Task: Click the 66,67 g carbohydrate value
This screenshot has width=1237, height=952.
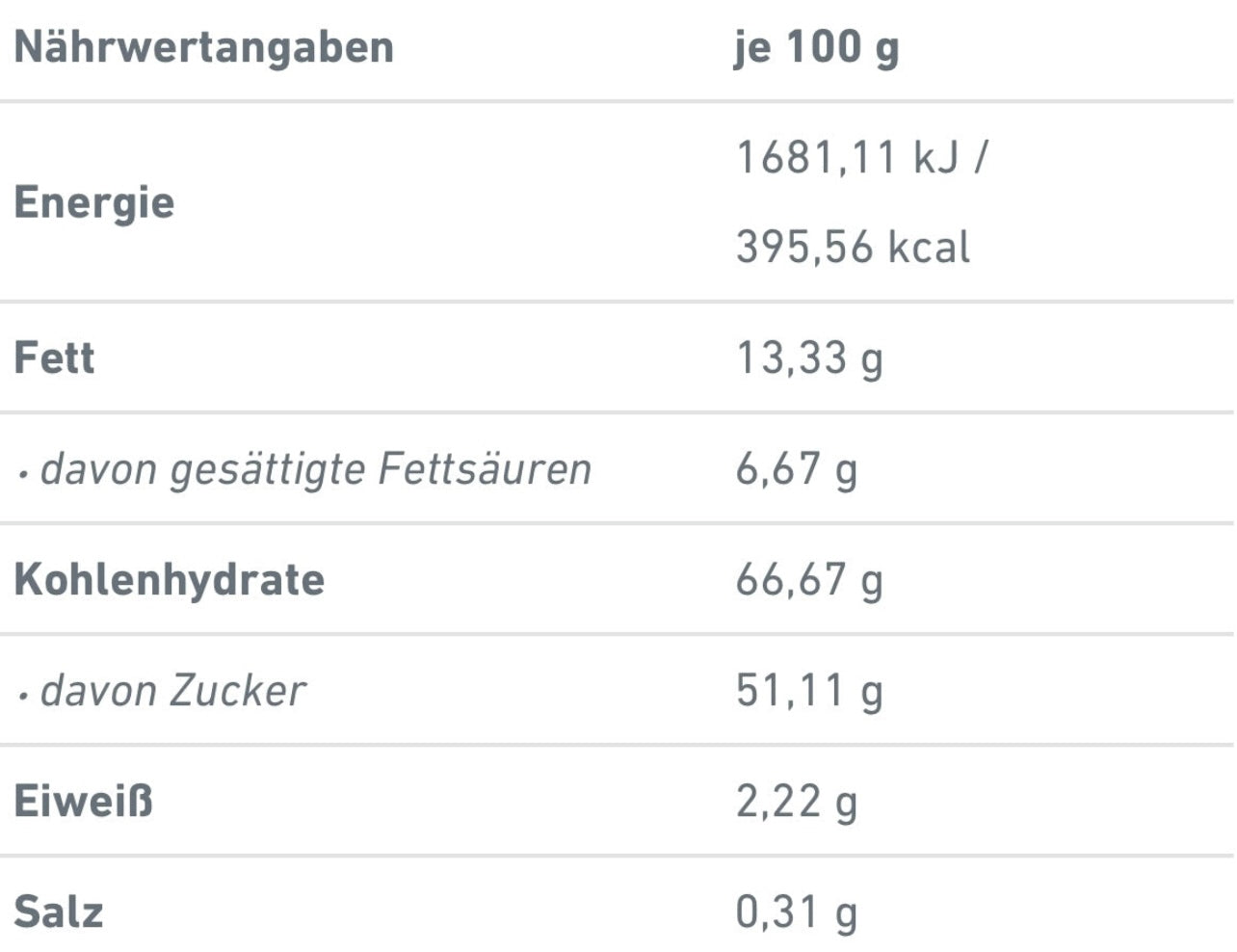Action: click(809, 580)
